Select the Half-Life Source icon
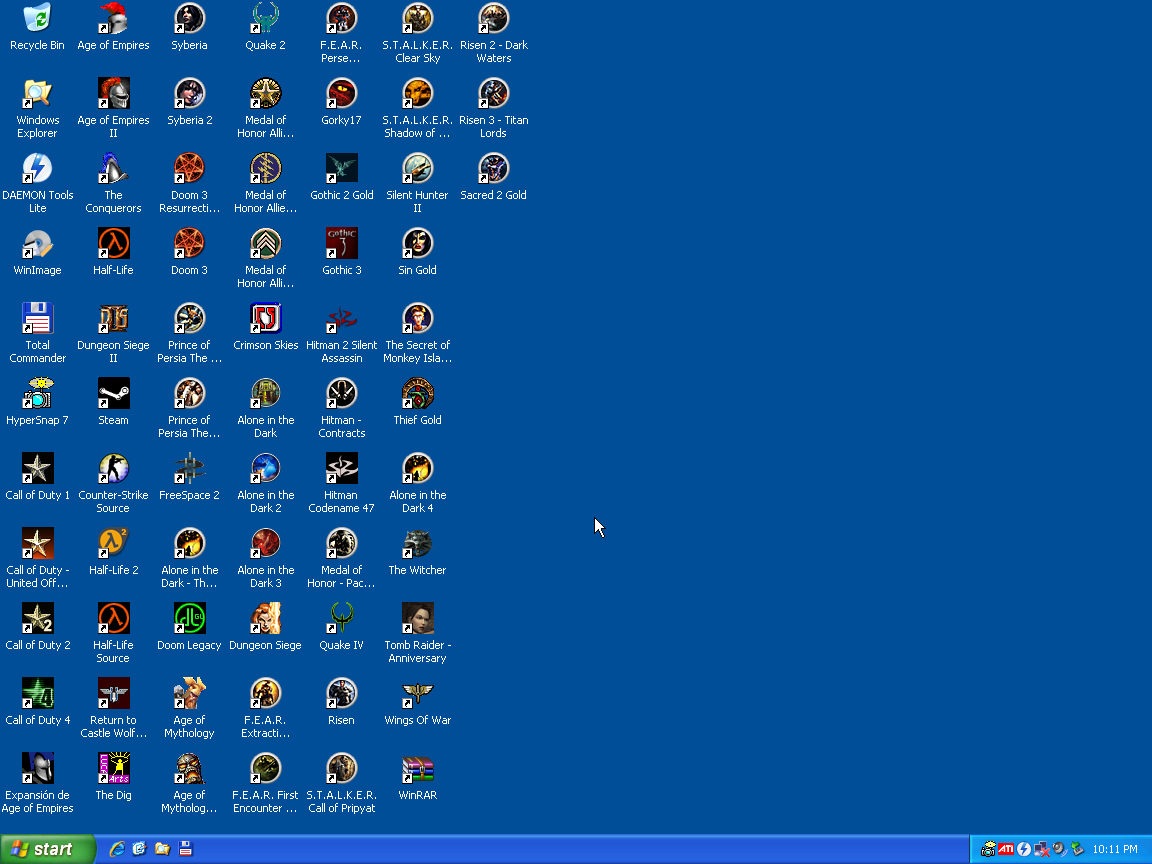 pos(114,619)
